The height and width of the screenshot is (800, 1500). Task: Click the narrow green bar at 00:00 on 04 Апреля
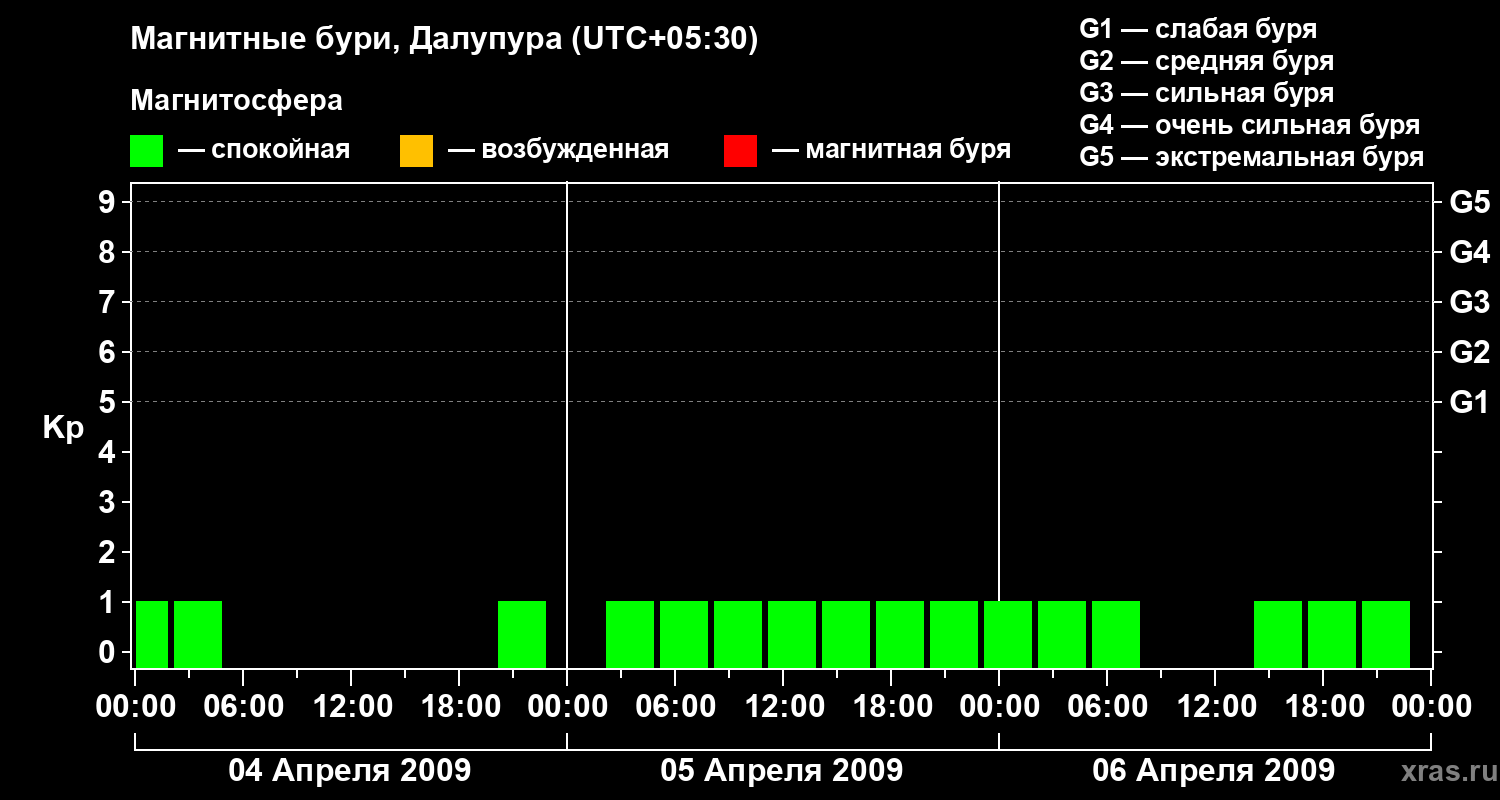(x=152, y=634)
